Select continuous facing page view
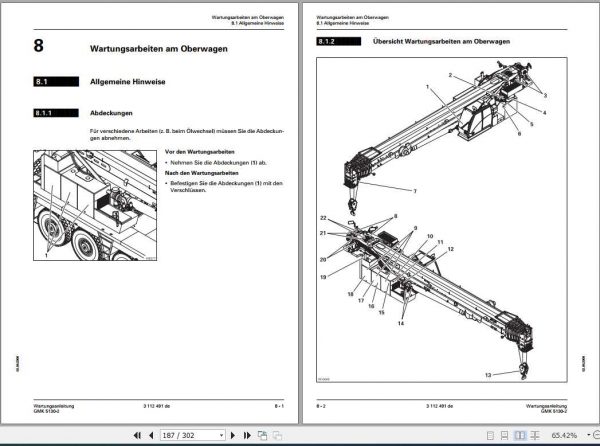 coord(535,435)
